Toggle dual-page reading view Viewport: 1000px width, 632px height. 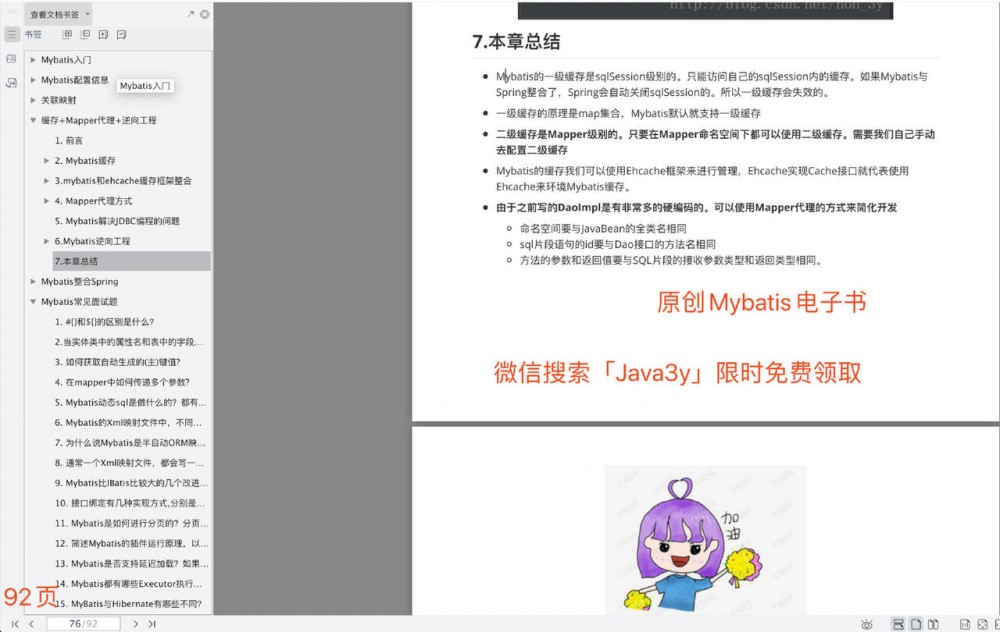click(934, 623)
